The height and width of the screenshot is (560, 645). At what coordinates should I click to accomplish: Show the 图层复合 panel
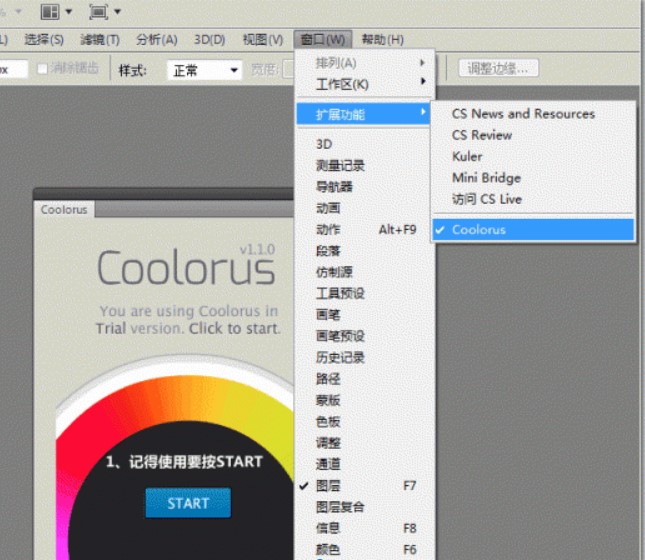[365, 507]
